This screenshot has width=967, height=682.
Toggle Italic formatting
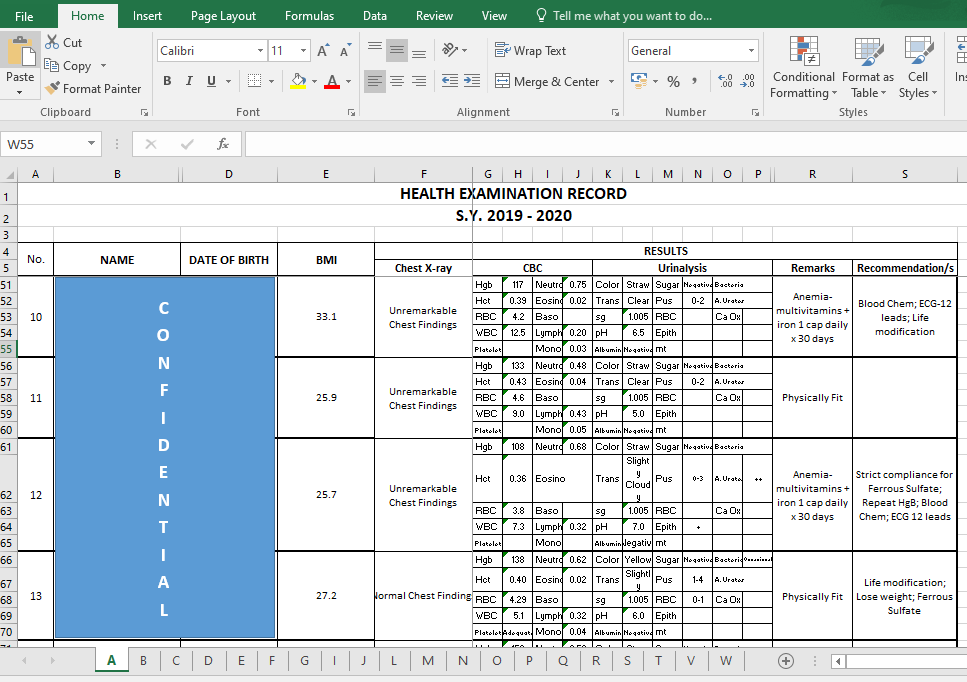click(189, 81)
